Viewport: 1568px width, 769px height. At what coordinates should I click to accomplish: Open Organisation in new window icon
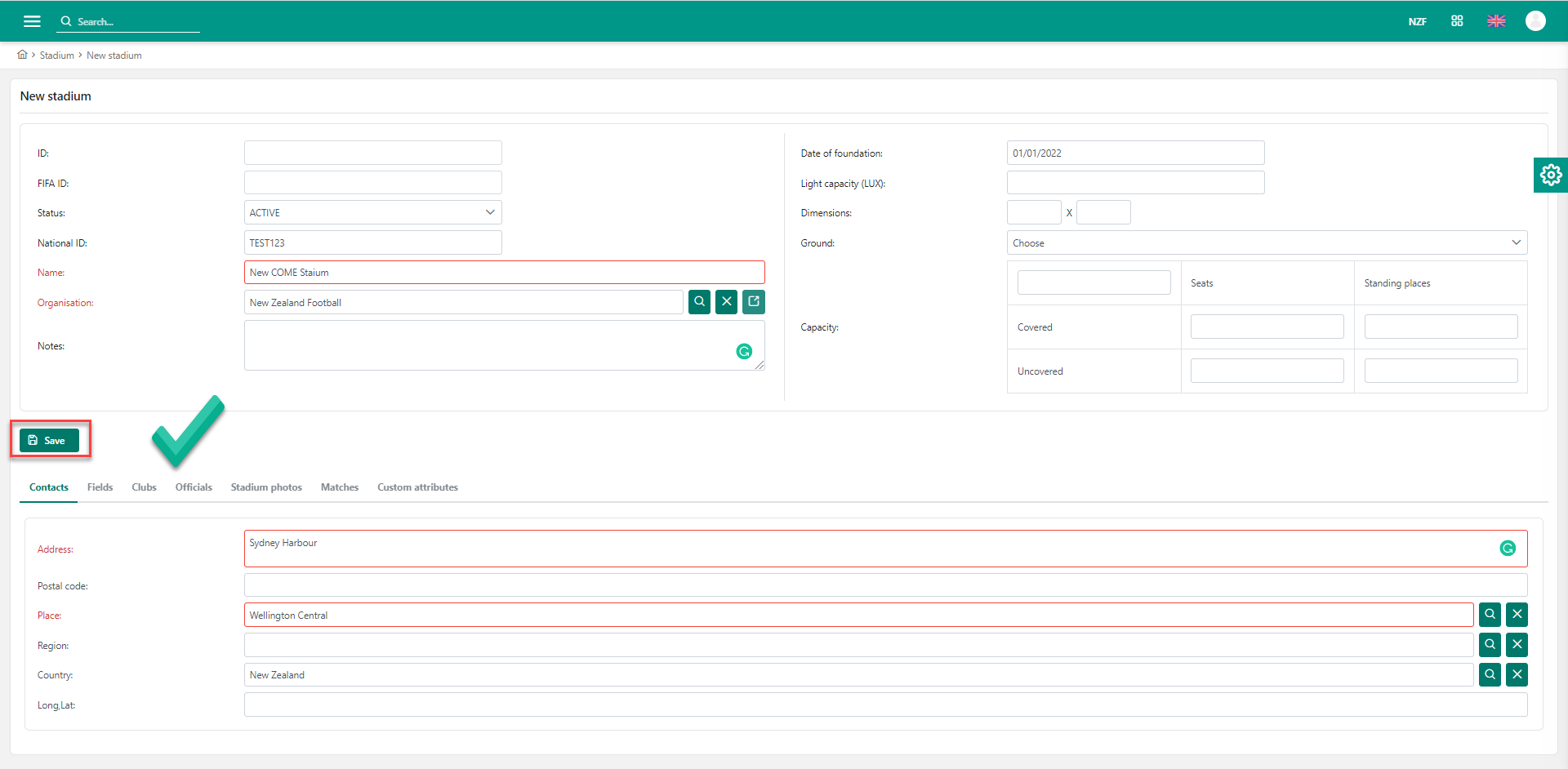point(754,302)
